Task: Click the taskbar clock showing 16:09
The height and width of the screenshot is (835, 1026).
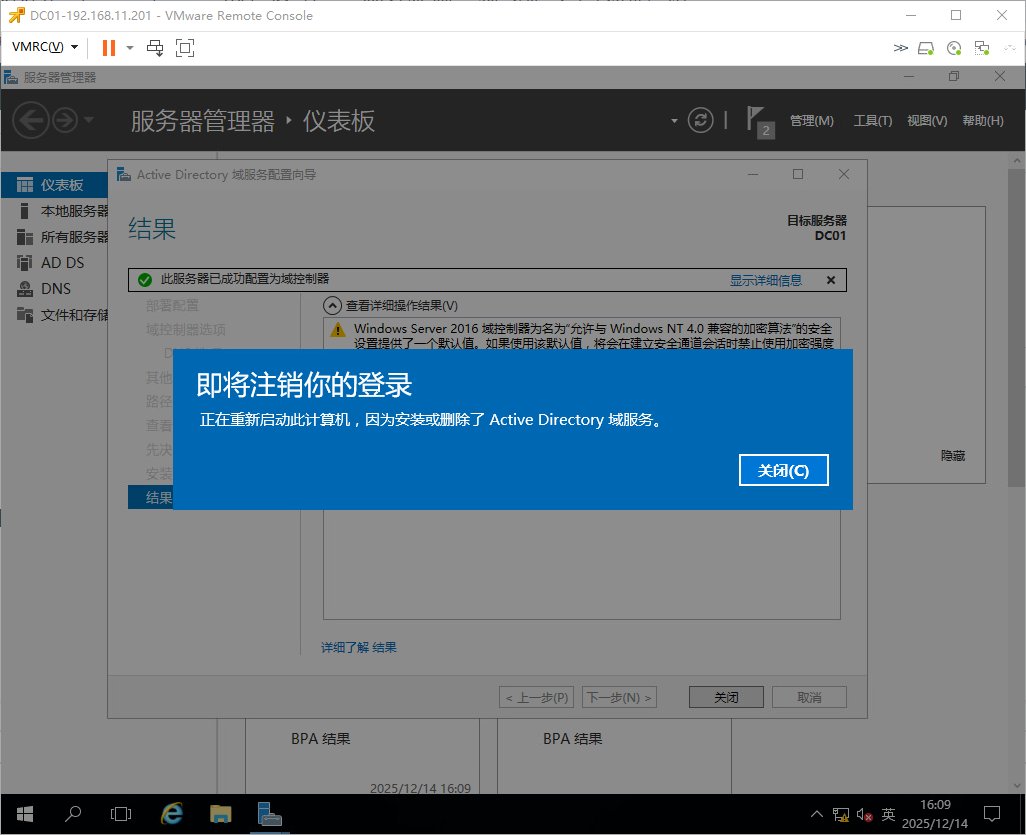Action: tap(934, 814)
